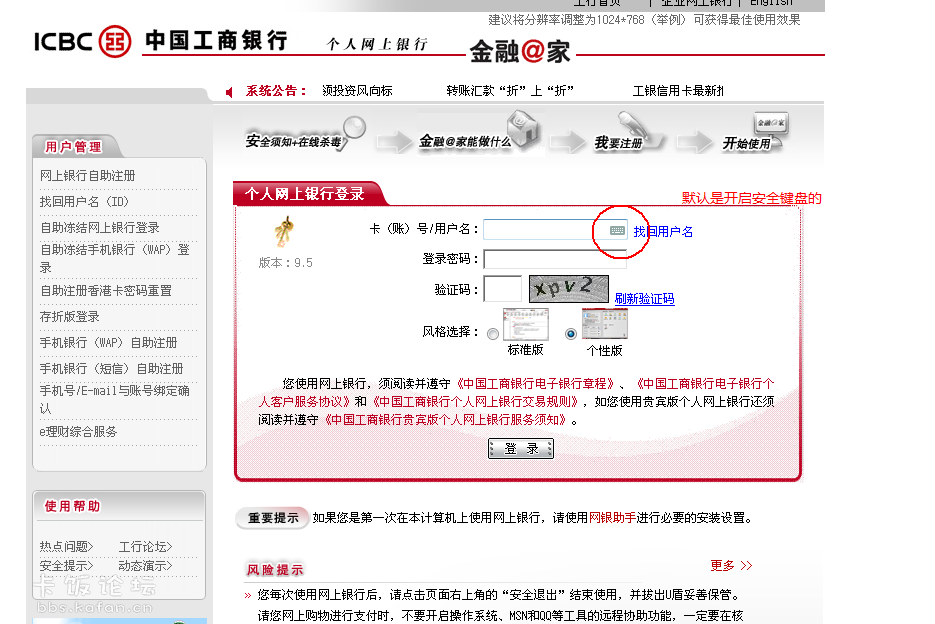Viewport: 935px width, 624px height.
Task: Focus the 登录密码 input field
Action: click(x=555, y=260)
